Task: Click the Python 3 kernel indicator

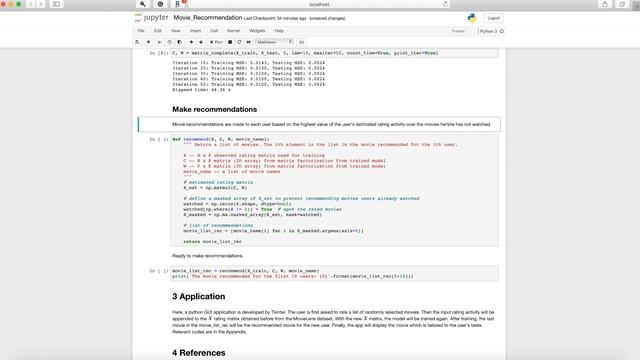Action: 491,31
